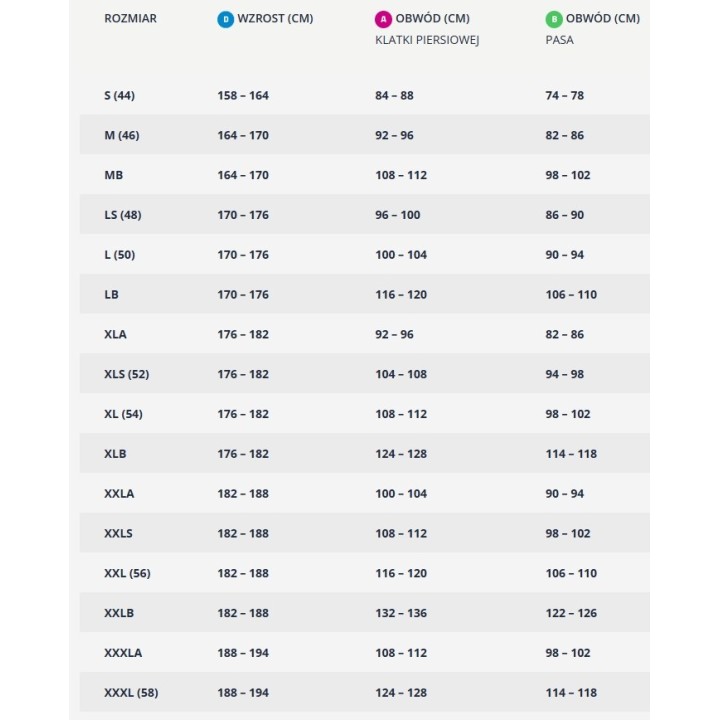
Task: Select the L (50) size row
Action: pos(365,254)
